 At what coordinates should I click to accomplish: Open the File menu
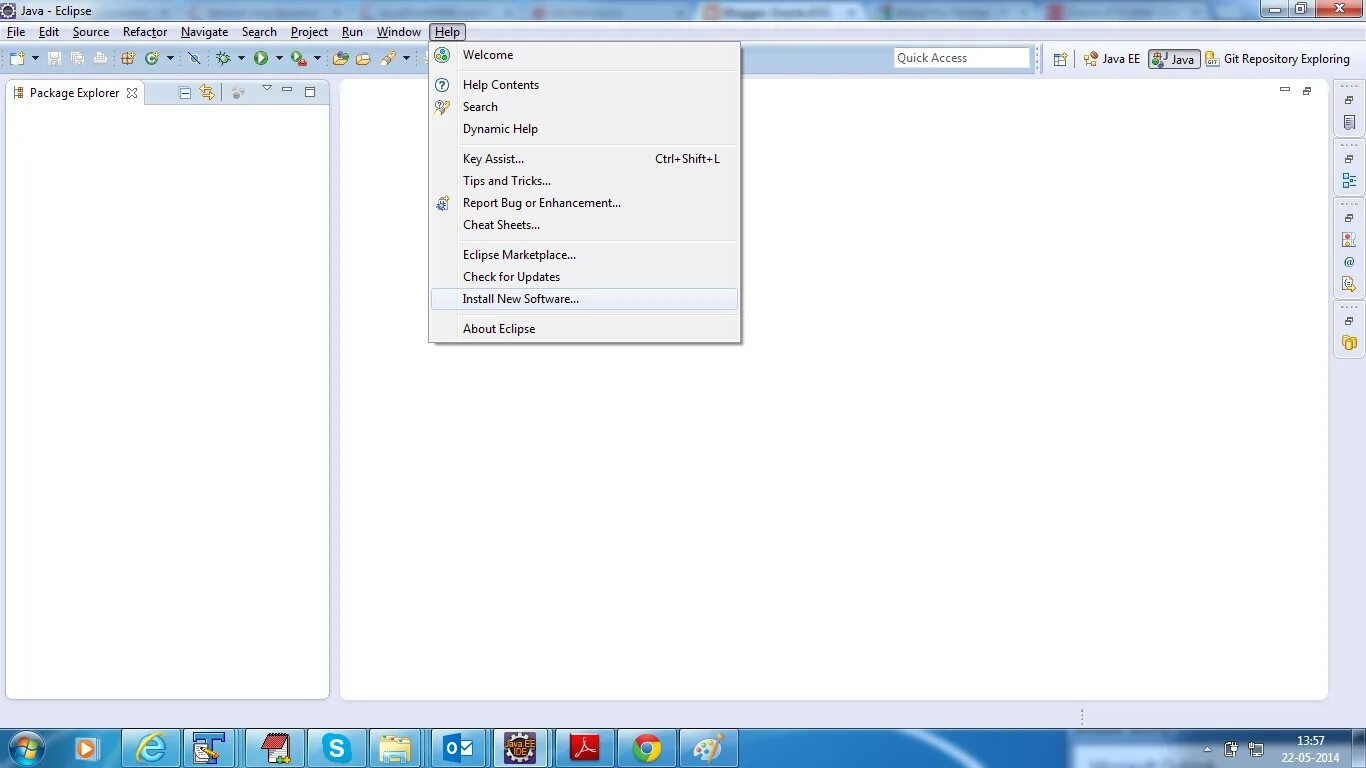coord(16,32)
